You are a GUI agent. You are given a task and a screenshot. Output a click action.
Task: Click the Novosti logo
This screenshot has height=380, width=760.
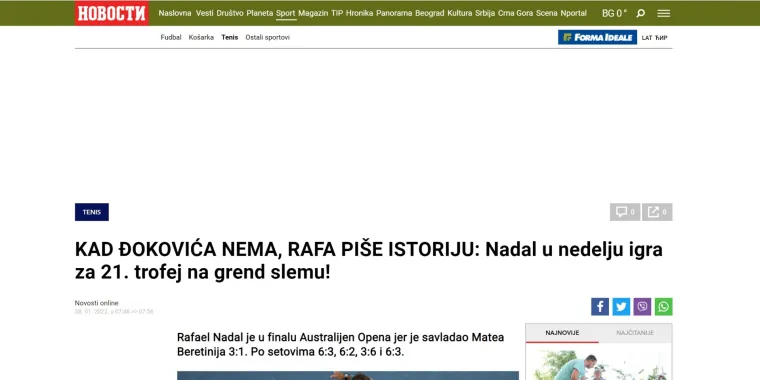(x=112, y=13)
